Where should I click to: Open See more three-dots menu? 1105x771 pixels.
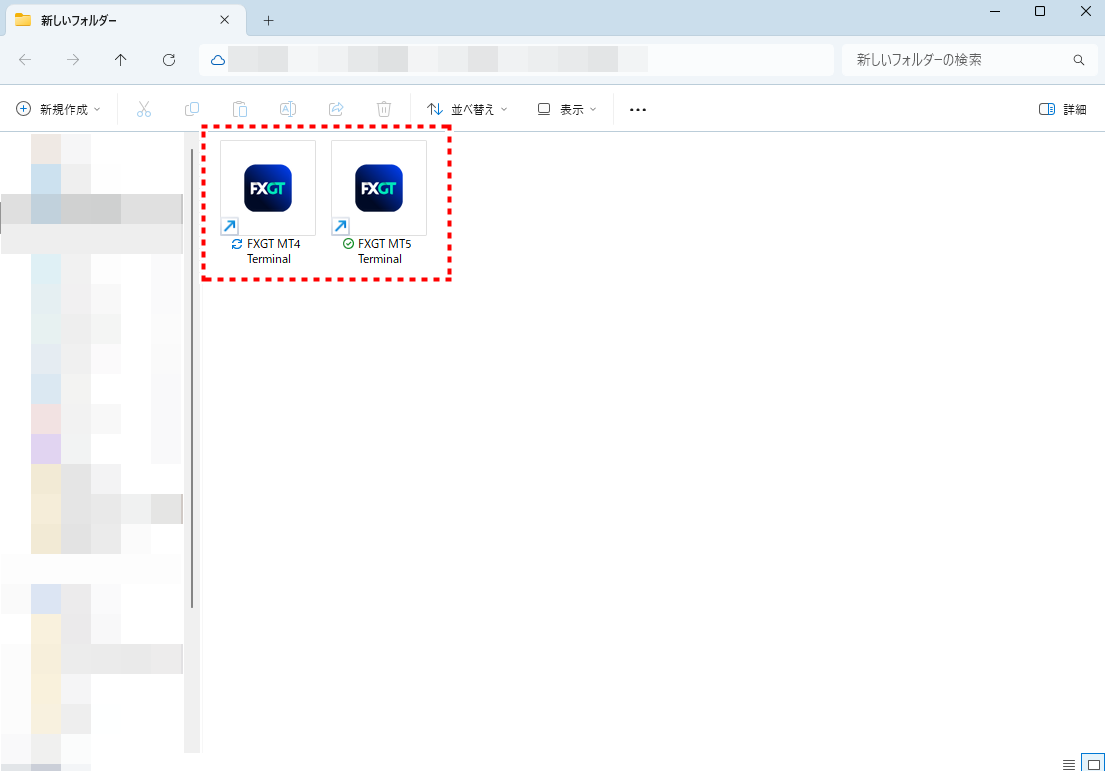pos(638,109)
